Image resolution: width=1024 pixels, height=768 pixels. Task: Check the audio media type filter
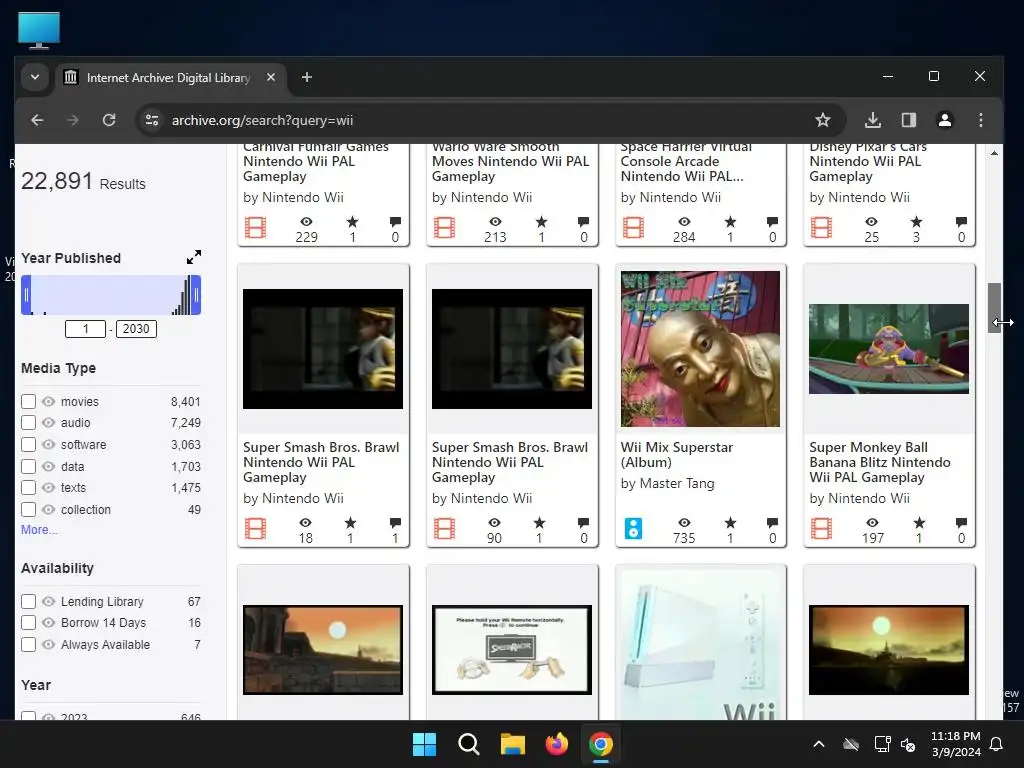coord(28,423)
